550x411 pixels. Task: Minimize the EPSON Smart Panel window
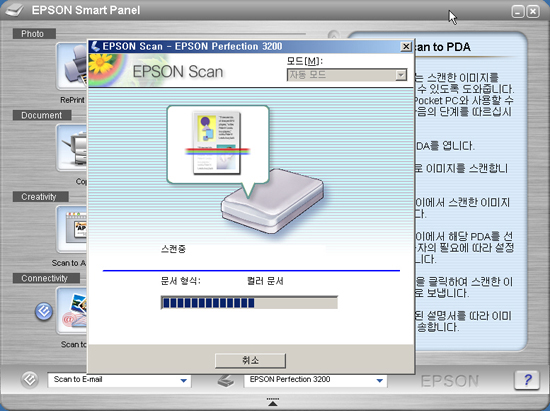[518, 12]
